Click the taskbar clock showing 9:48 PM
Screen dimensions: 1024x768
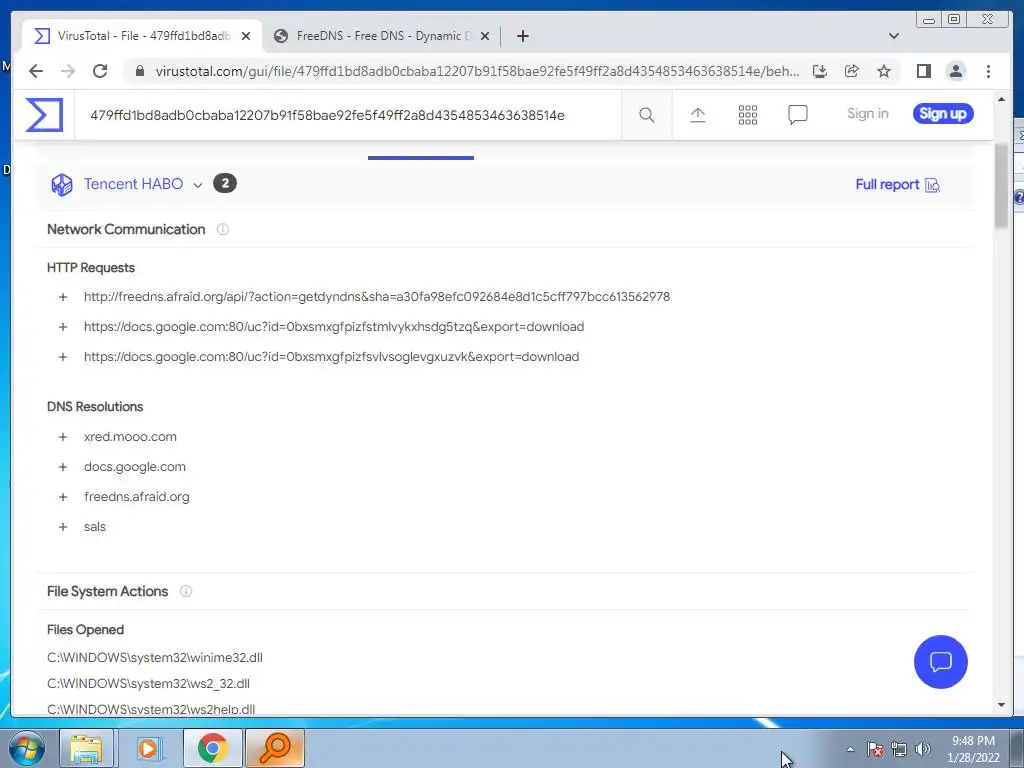pos(973,749)
